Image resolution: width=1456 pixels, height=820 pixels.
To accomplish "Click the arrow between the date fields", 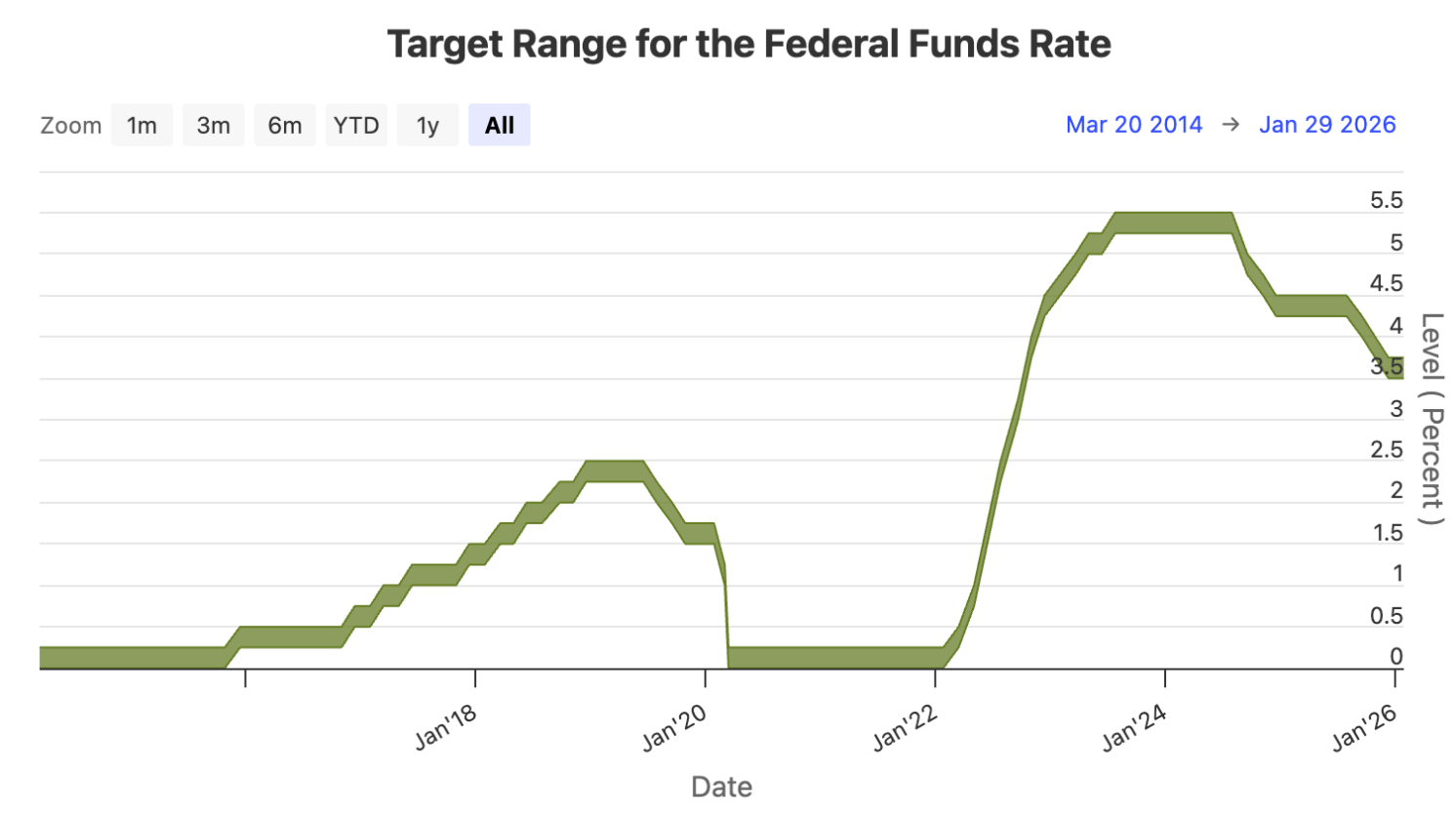I will (x=1232, y=124).
